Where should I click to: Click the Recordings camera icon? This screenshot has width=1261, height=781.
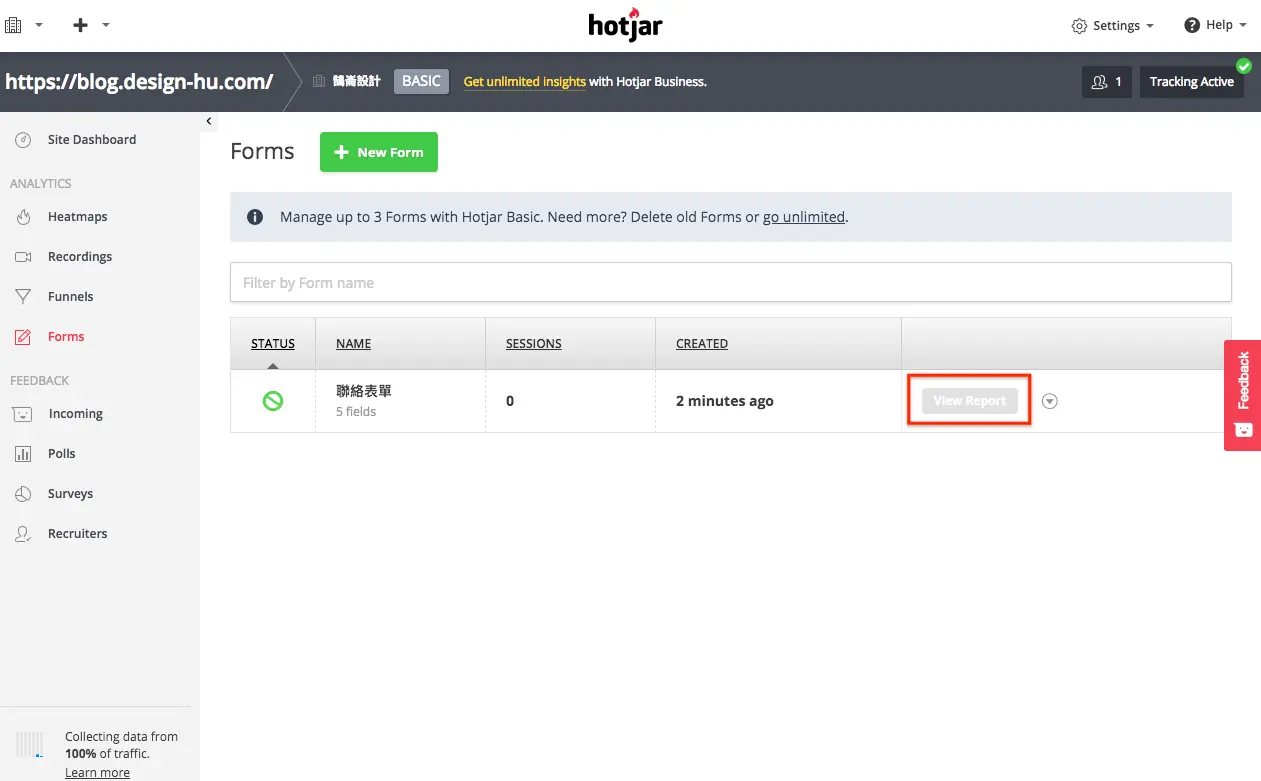(x=23, y=257)
